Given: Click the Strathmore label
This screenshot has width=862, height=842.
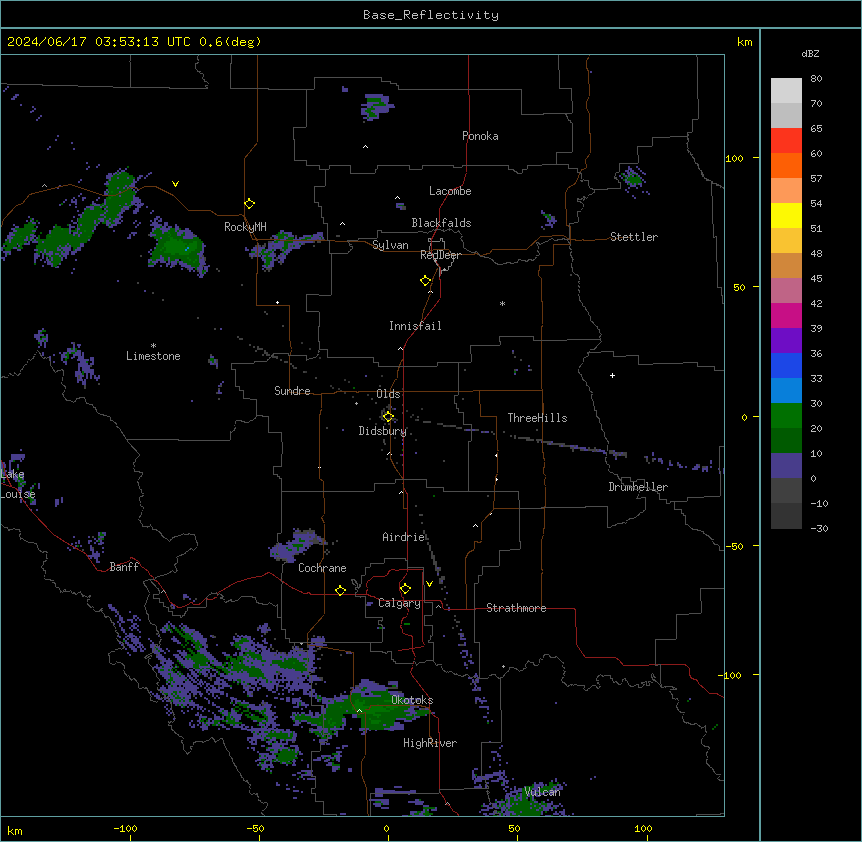Looking at the screenshot, I should (x=516, y=608).
